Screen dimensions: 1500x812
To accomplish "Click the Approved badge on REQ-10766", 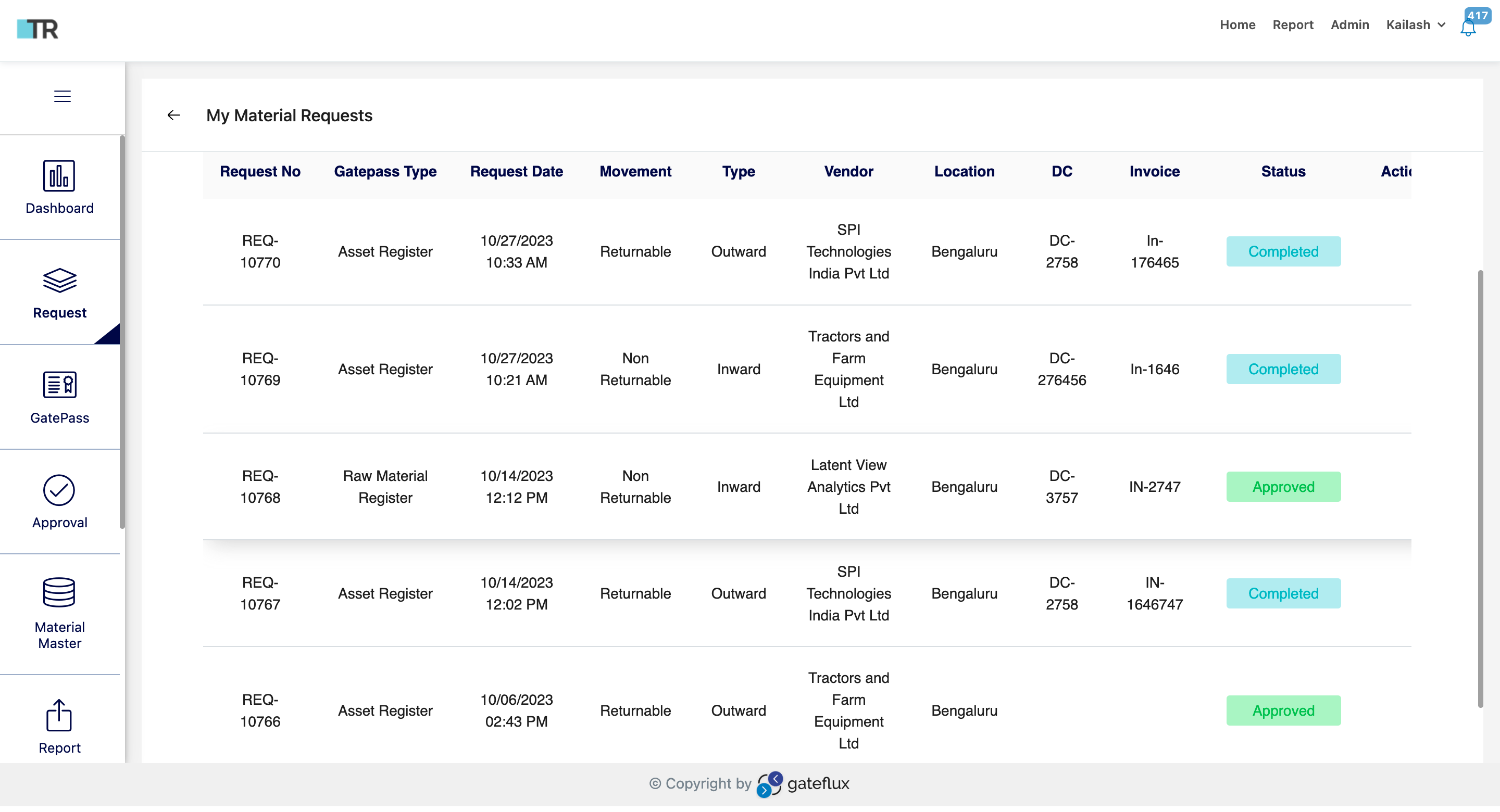I will 1283,710.
